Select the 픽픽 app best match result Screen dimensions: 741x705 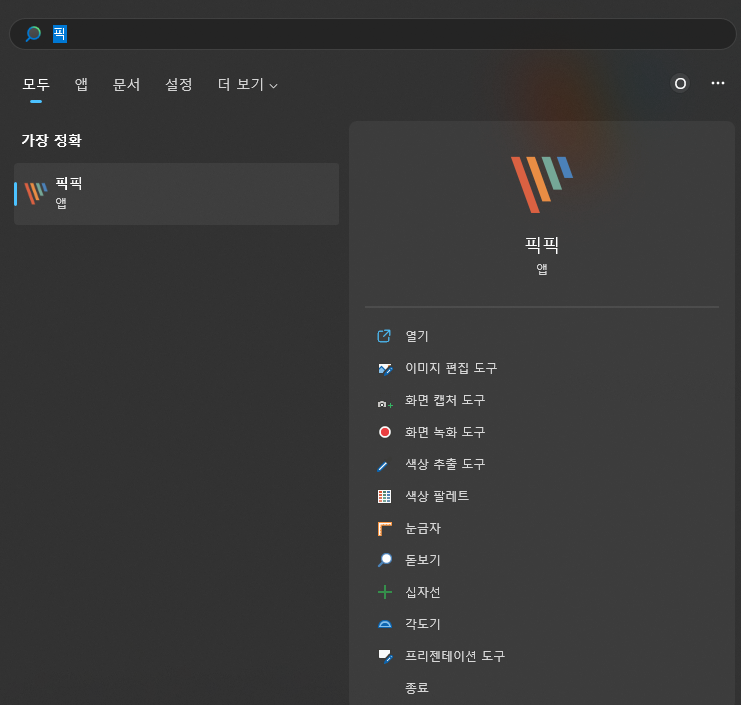[176, 194]
